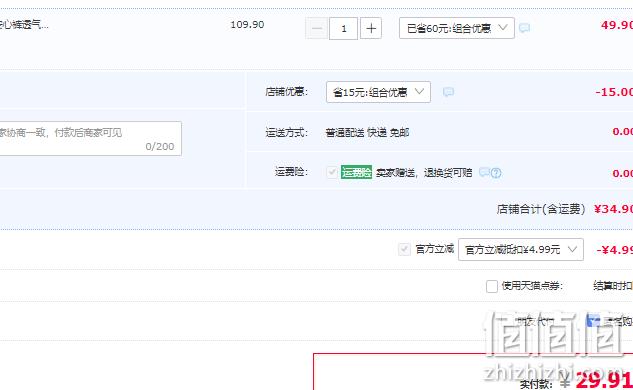The width and height of the screenshot is (633, 390).
Task: Expand the 省15元:组合优惠 store discount dropdown
Action: click(x=378, y=92)
